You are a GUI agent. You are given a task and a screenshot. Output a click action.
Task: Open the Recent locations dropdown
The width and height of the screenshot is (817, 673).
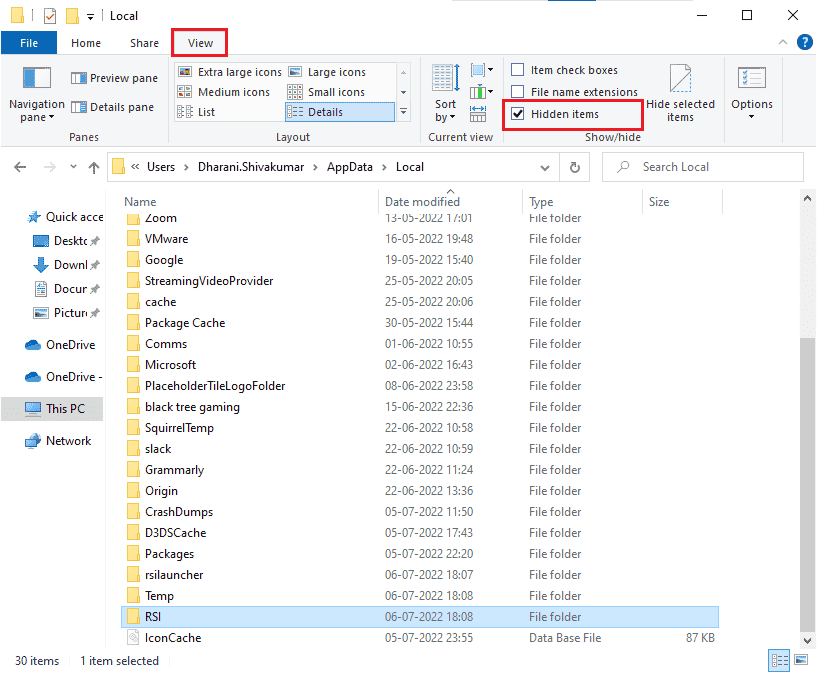pos(73,167)
